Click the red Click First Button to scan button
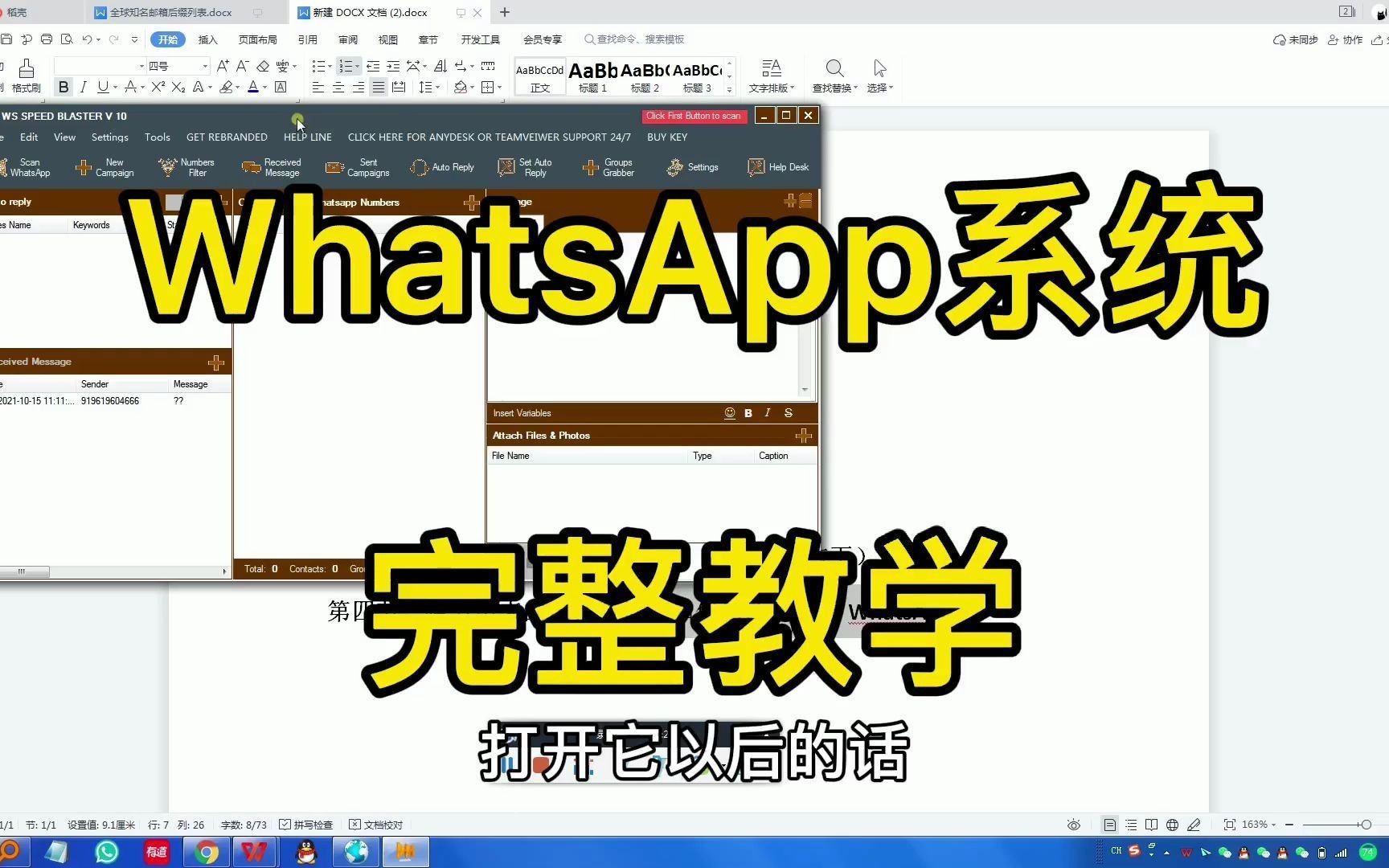Image resolution: width=1389 pixels, height=868 pixels. (694, 116)
